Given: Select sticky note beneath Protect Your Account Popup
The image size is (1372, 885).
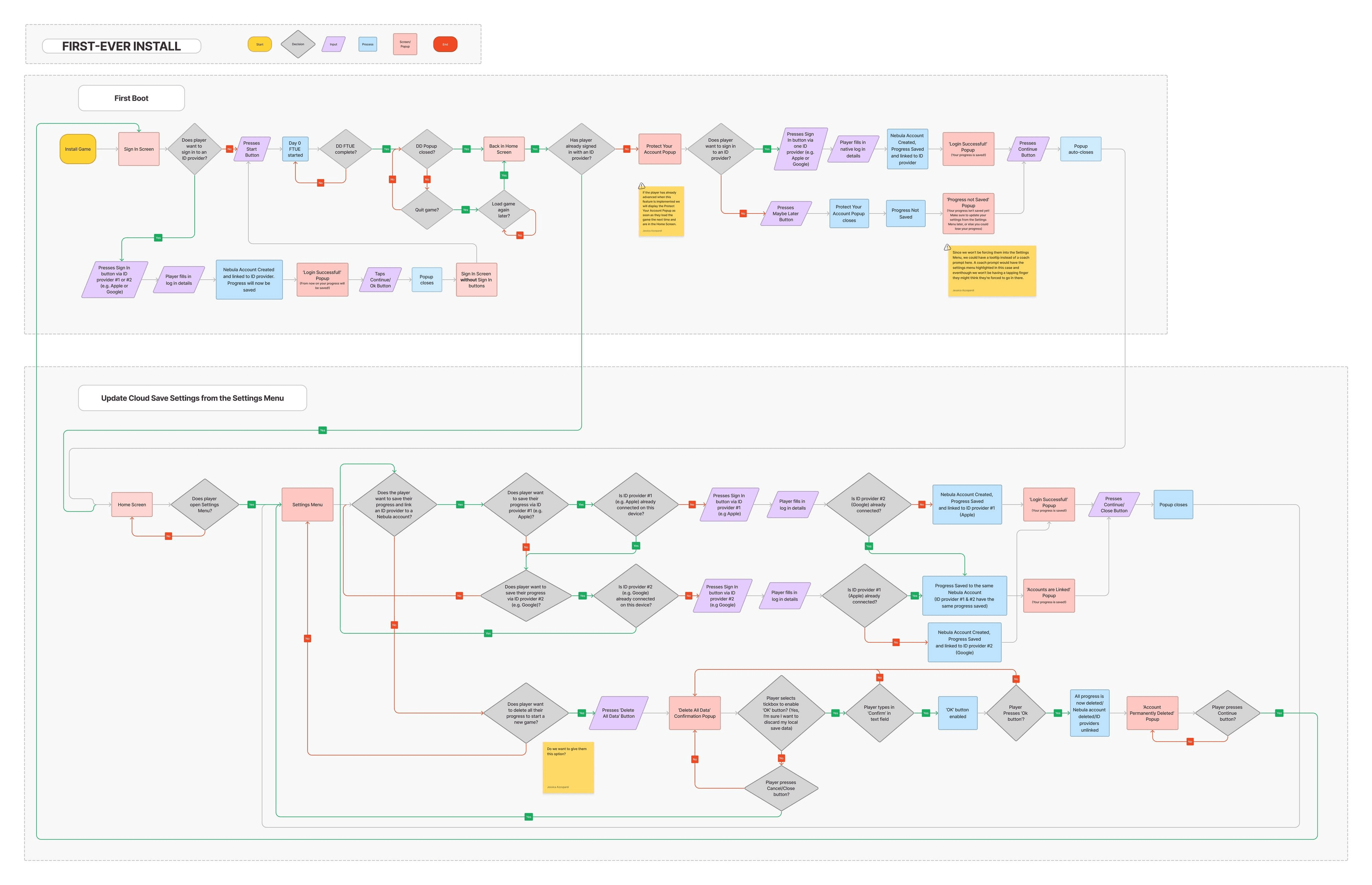Looking at the screenshot, I should pyautogui.click(x=661, y=211).
